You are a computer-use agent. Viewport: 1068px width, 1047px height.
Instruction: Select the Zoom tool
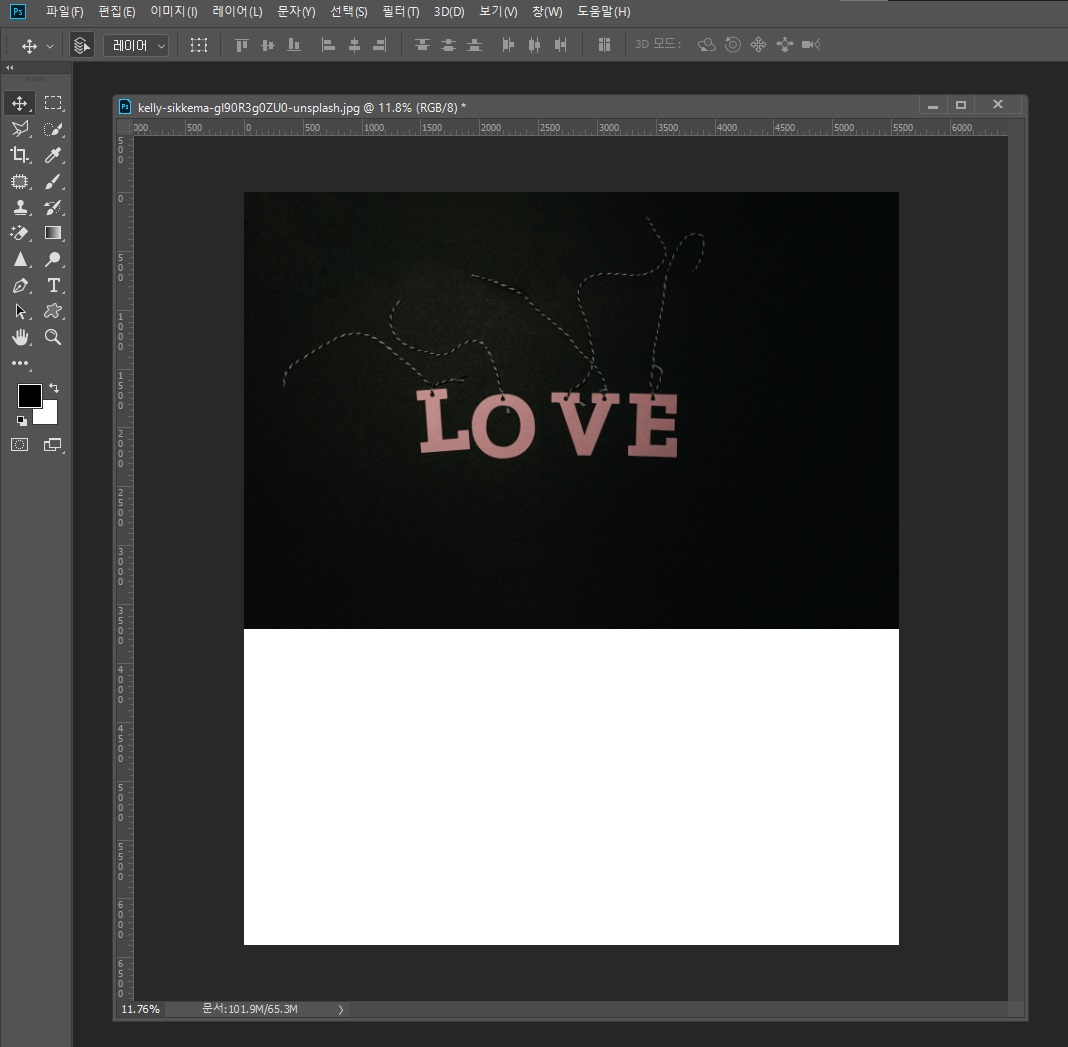pyautogui.click(x=52, y=337)
